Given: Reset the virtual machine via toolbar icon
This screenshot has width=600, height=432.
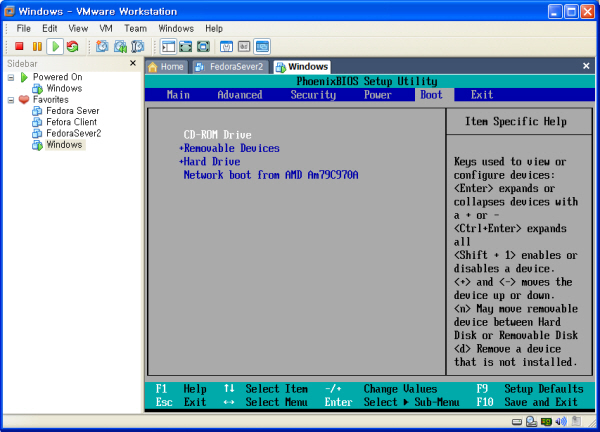Looking at the screenshot, I should coord(72,47).
